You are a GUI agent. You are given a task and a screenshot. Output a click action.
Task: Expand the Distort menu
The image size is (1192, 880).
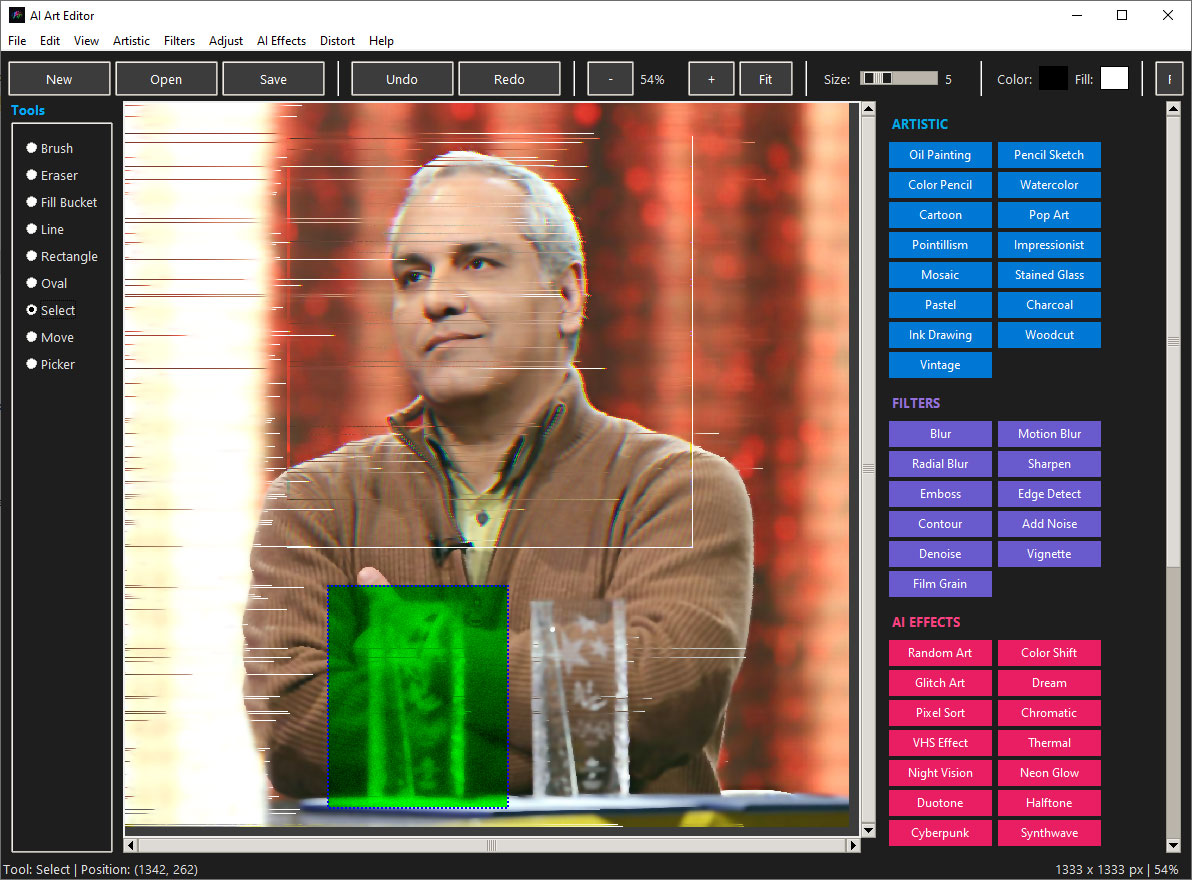pyautogui.click(x=337, y=41)
